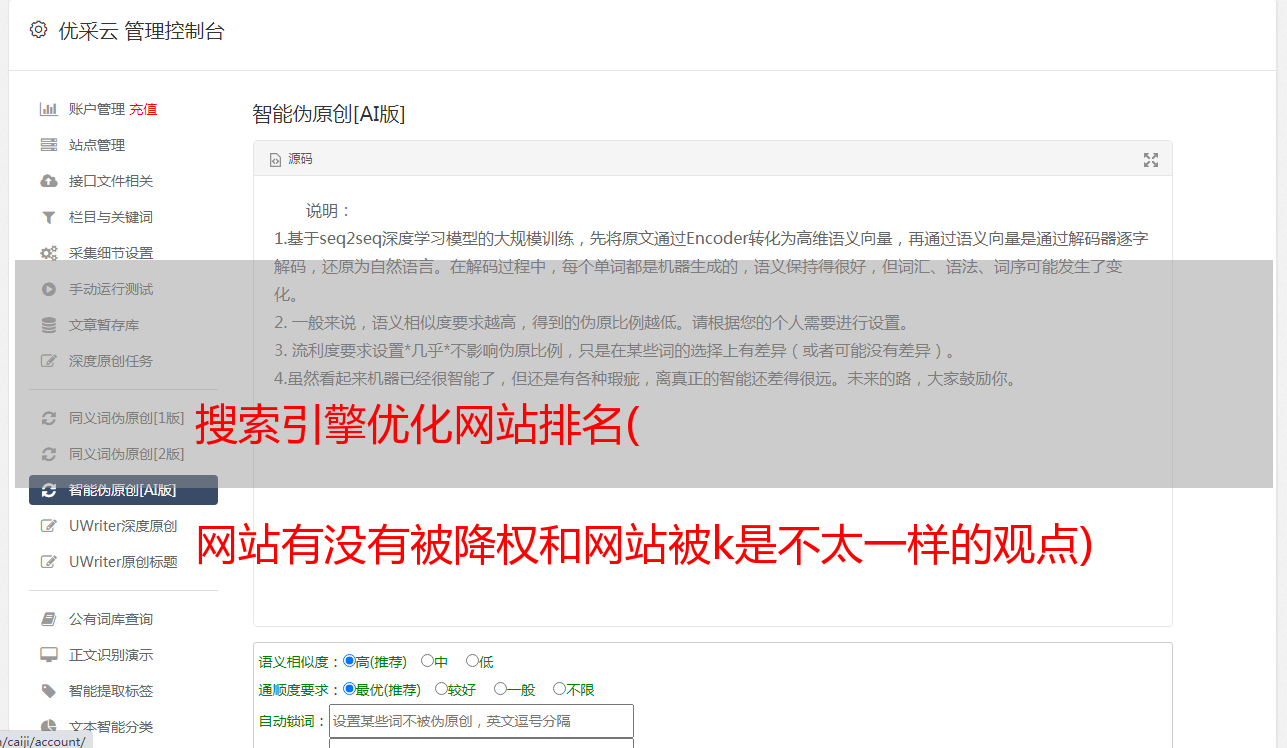Click the fullscreen expand icon in editor toolbar

1151,159
